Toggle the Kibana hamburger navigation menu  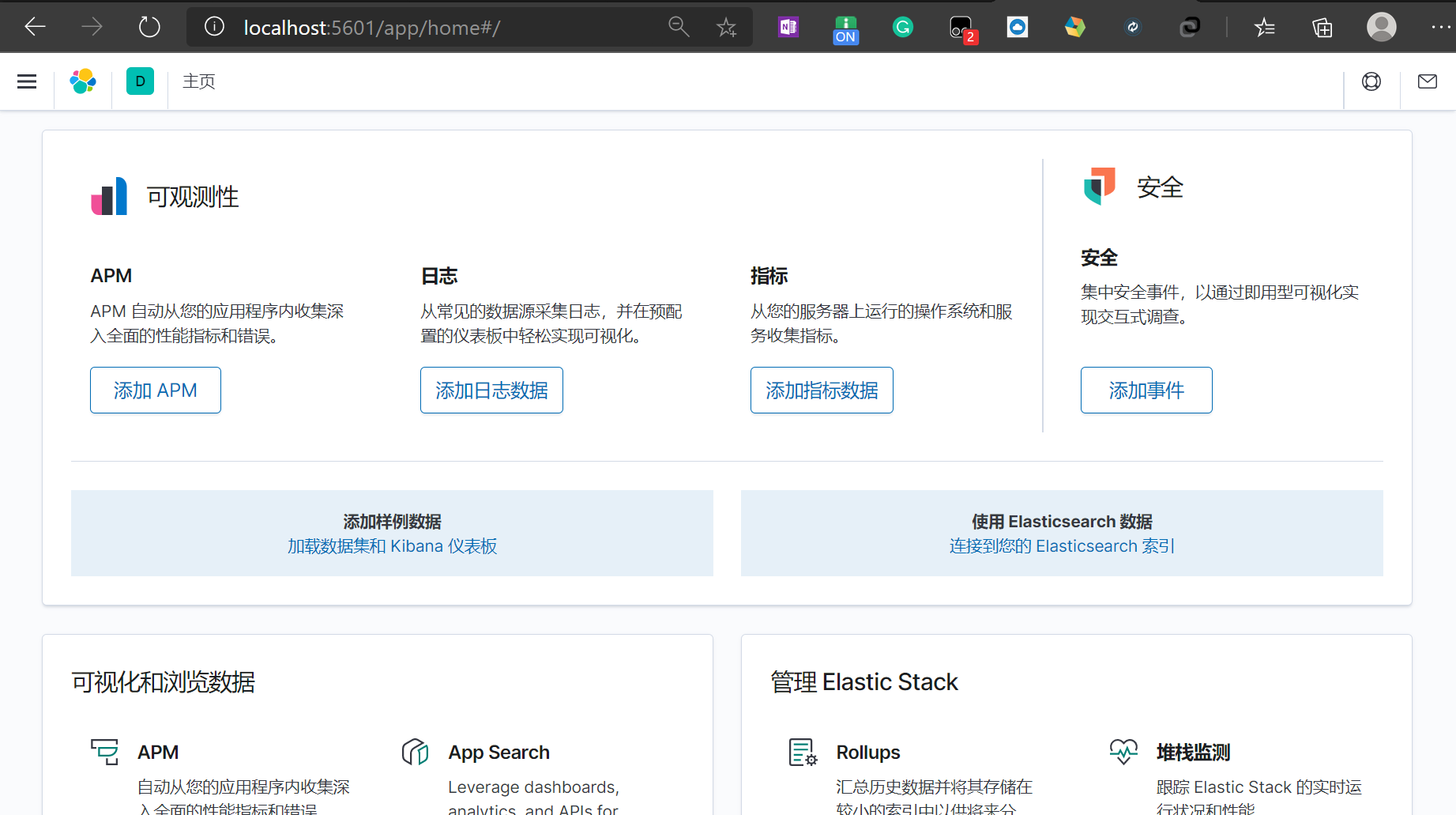[27, 81]
